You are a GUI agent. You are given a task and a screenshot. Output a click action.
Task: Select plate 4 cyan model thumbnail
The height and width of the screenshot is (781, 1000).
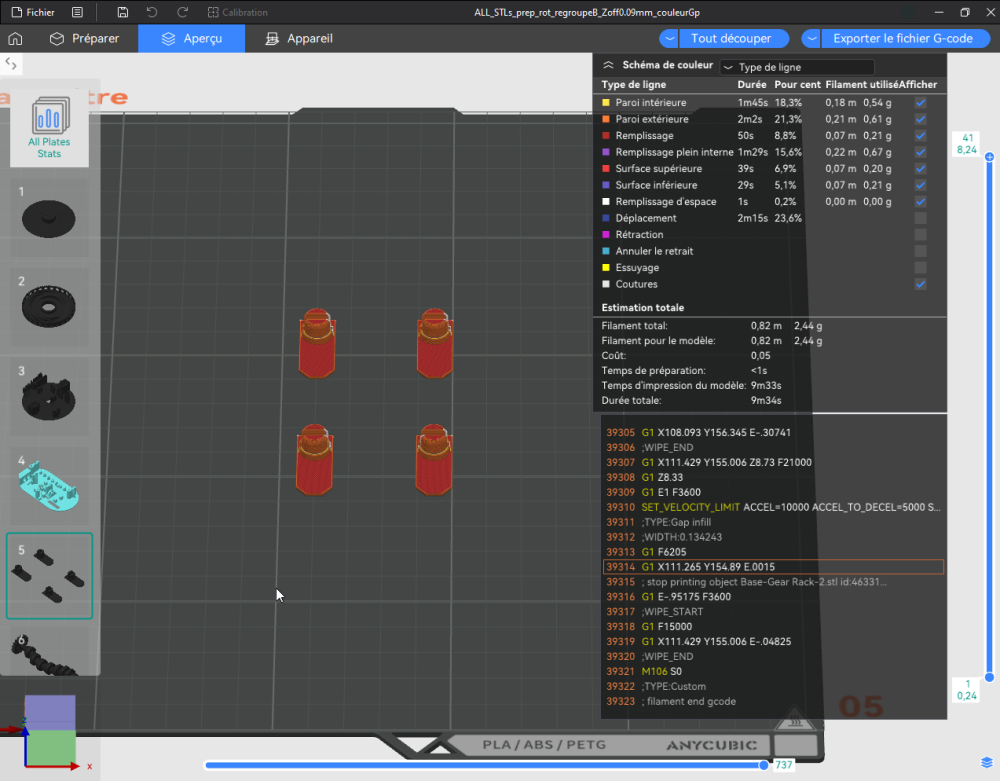[49, 486]
